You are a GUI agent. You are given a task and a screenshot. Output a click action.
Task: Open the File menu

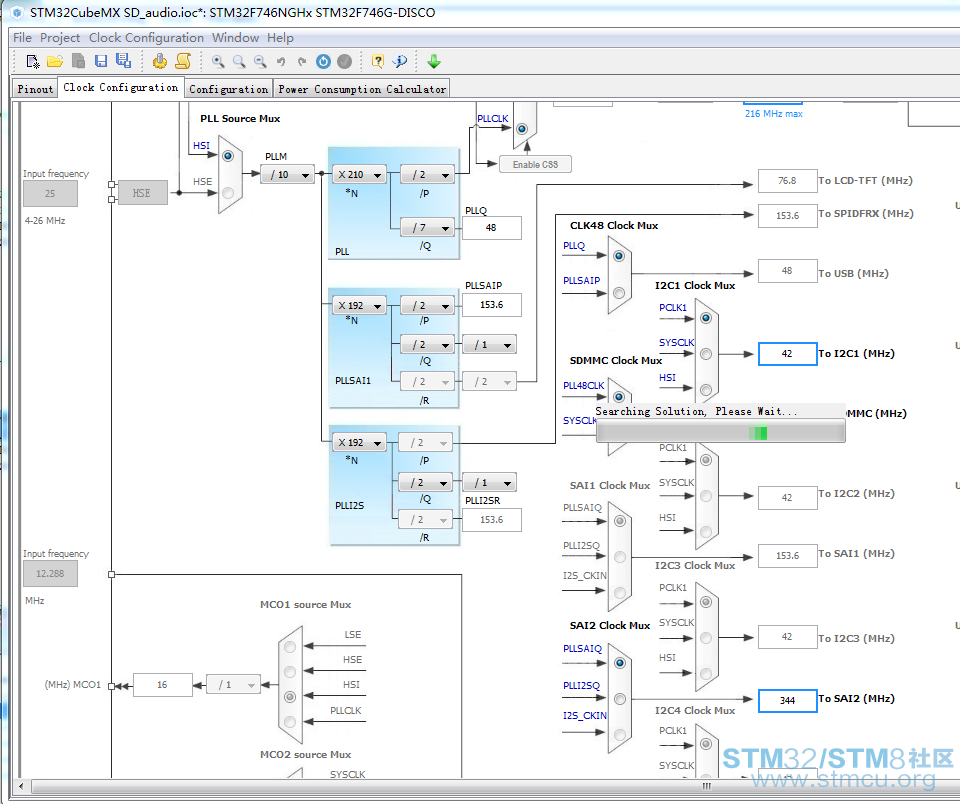(22, 37)
